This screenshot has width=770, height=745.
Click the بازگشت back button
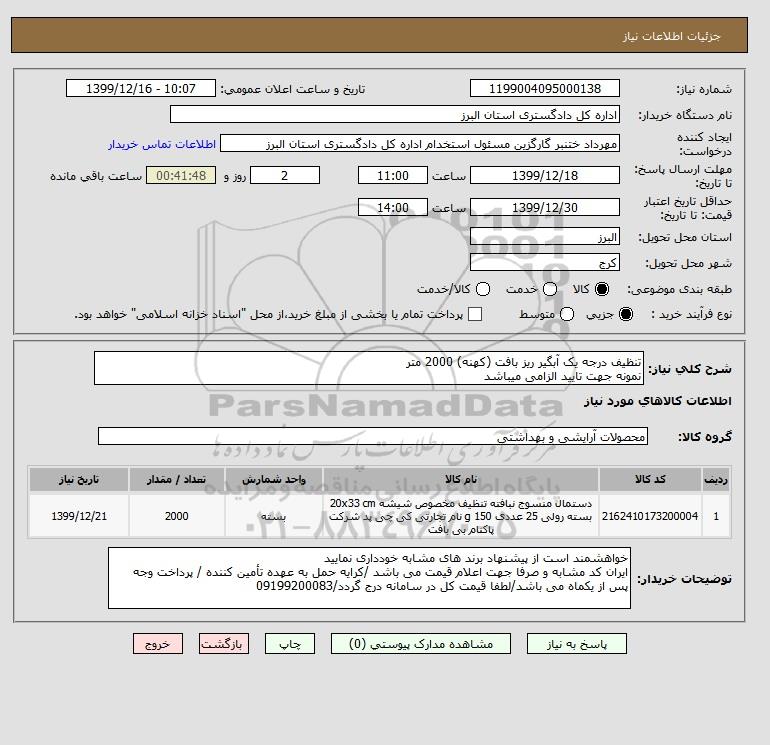click(224, 644)
